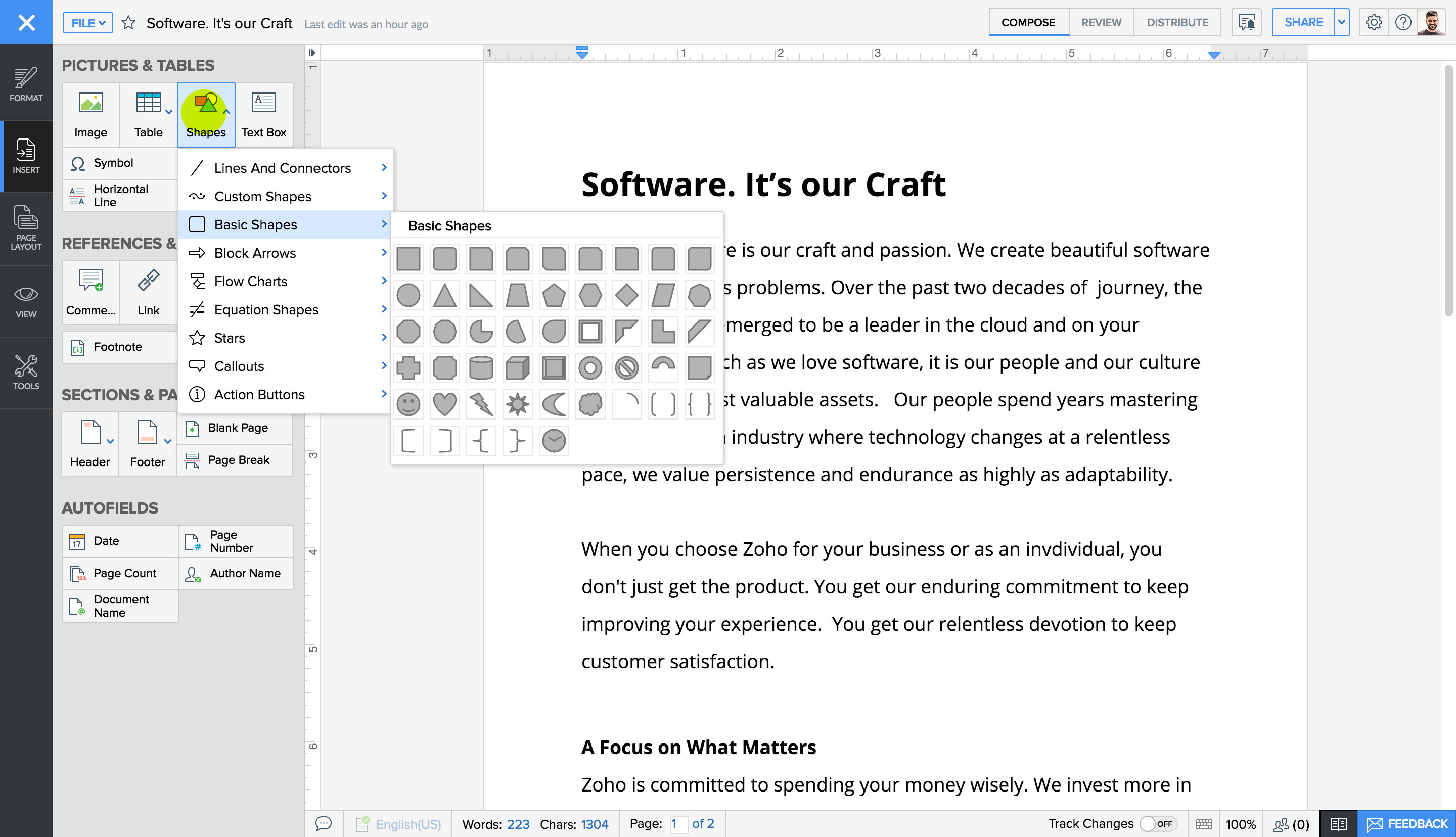This screenshot has width=1456, height=837.
Task: Expand the Header options arrow
Action: point(110,441)
